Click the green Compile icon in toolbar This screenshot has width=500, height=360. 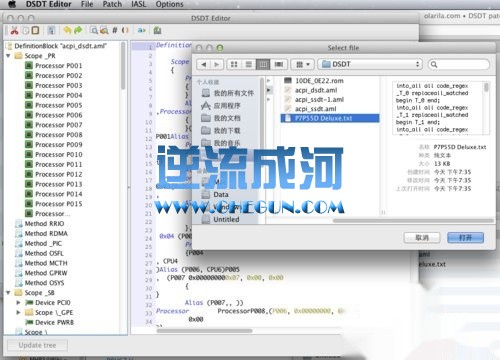point(157,30)
